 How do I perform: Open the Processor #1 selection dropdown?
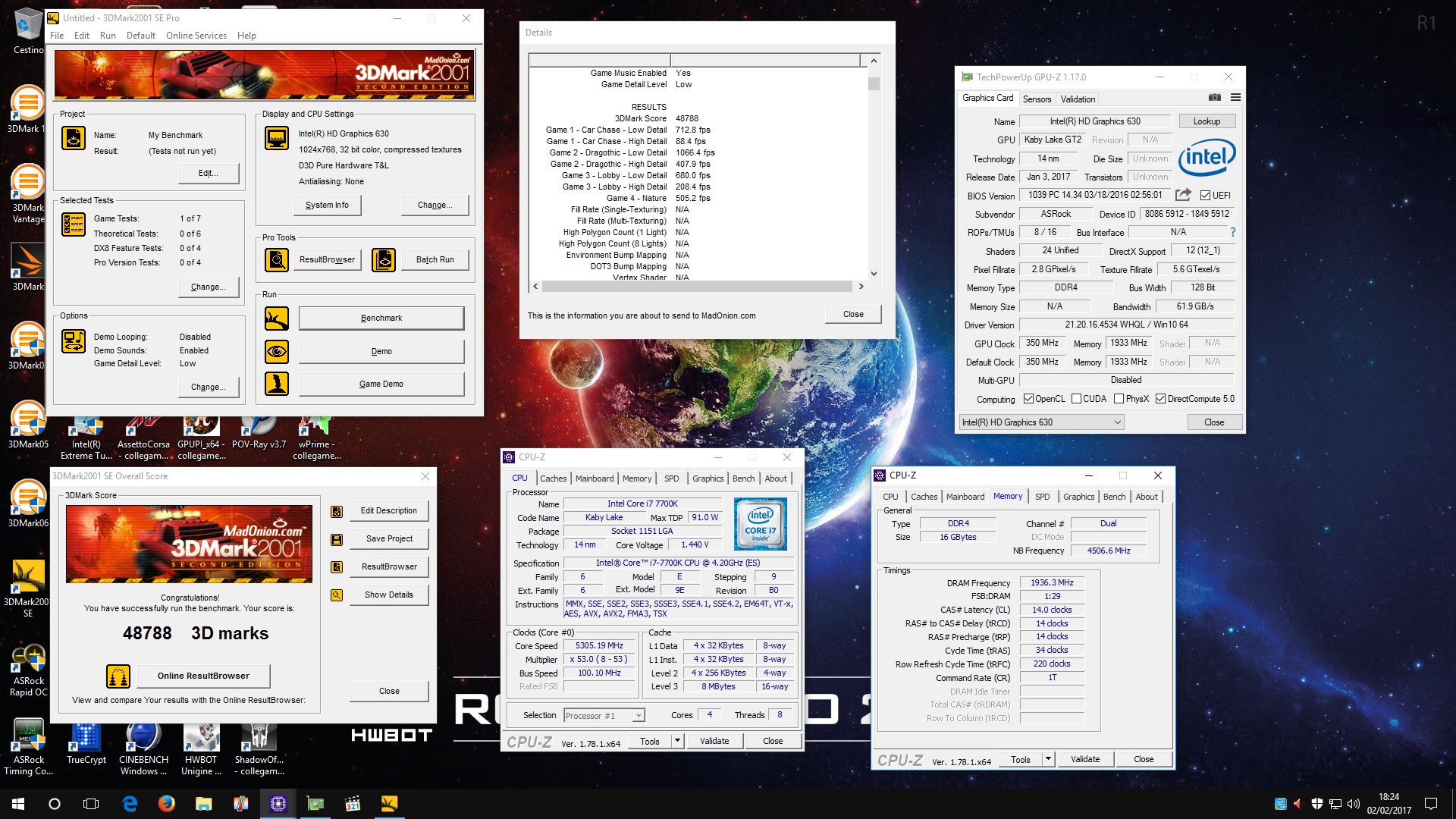pyautogui.click(x=604, y=715)
